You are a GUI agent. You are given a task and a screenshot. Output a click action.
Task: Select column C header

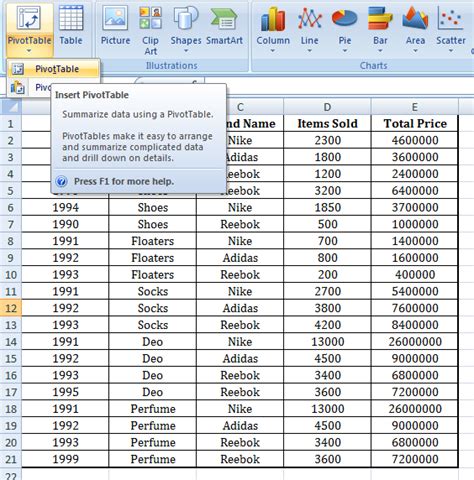[240, 107]
